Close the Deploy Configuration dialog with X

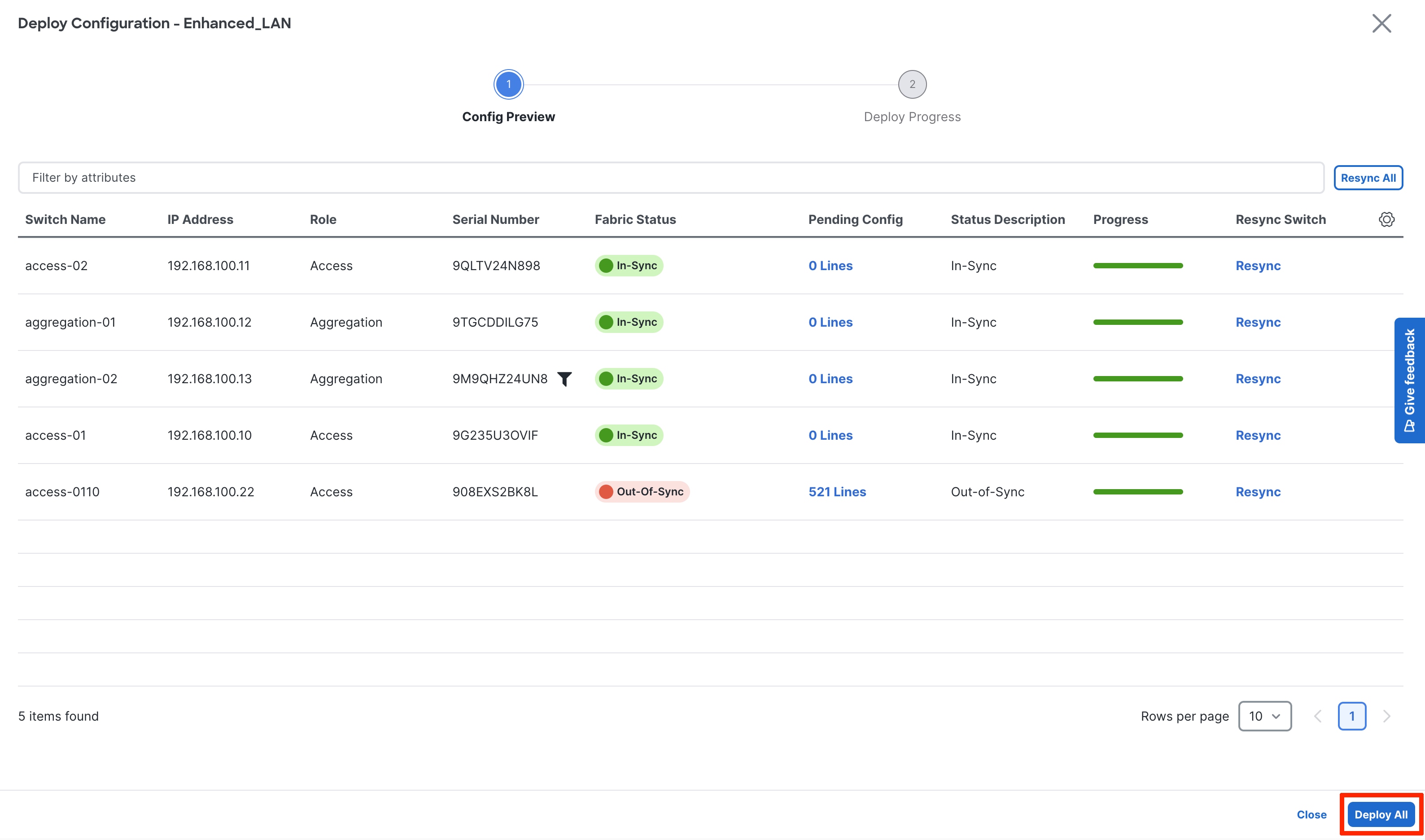tap(1381, 24)
